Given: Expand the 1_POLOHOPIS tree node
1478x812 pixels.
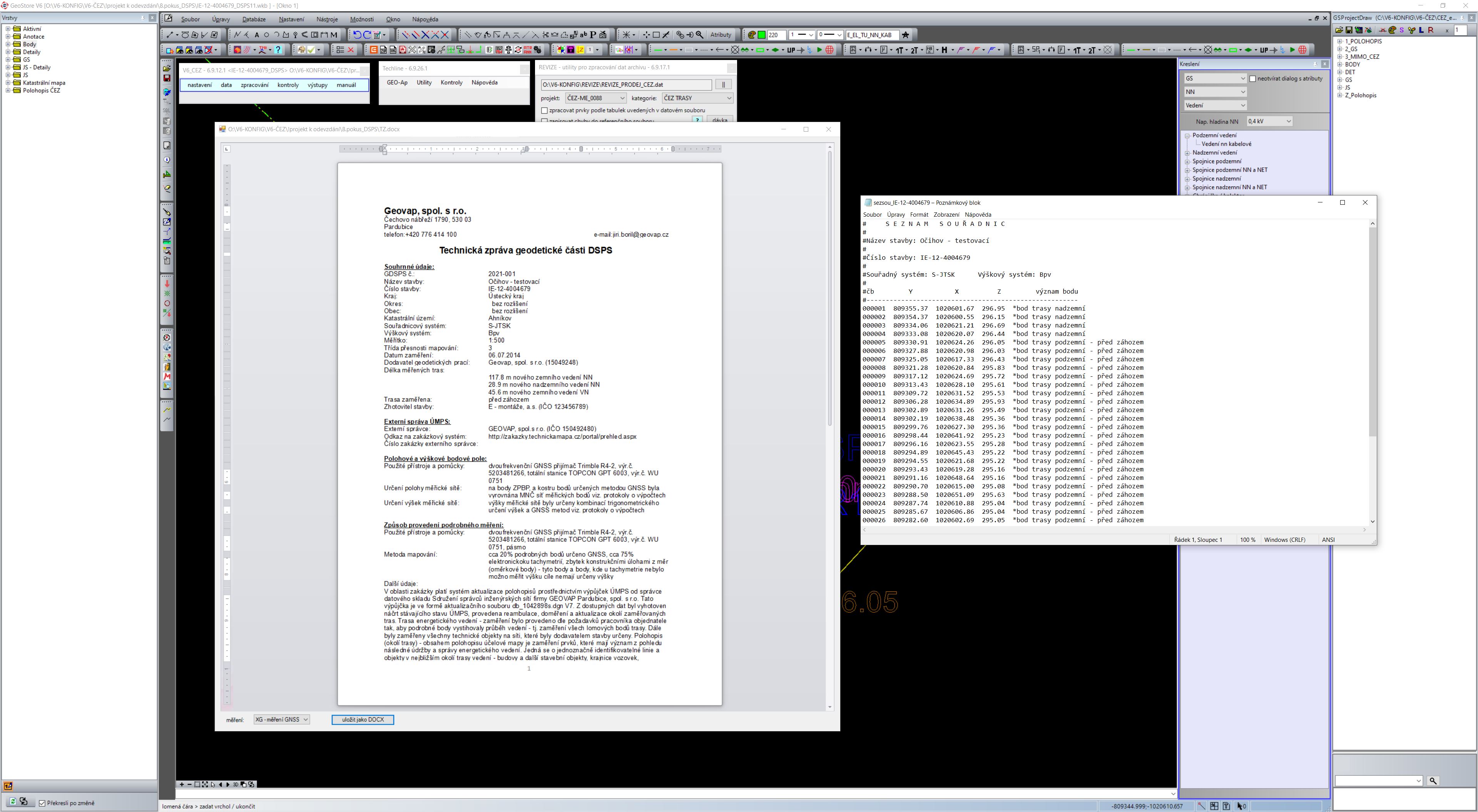Looking at the screenshot, I should coord(1340,41).
